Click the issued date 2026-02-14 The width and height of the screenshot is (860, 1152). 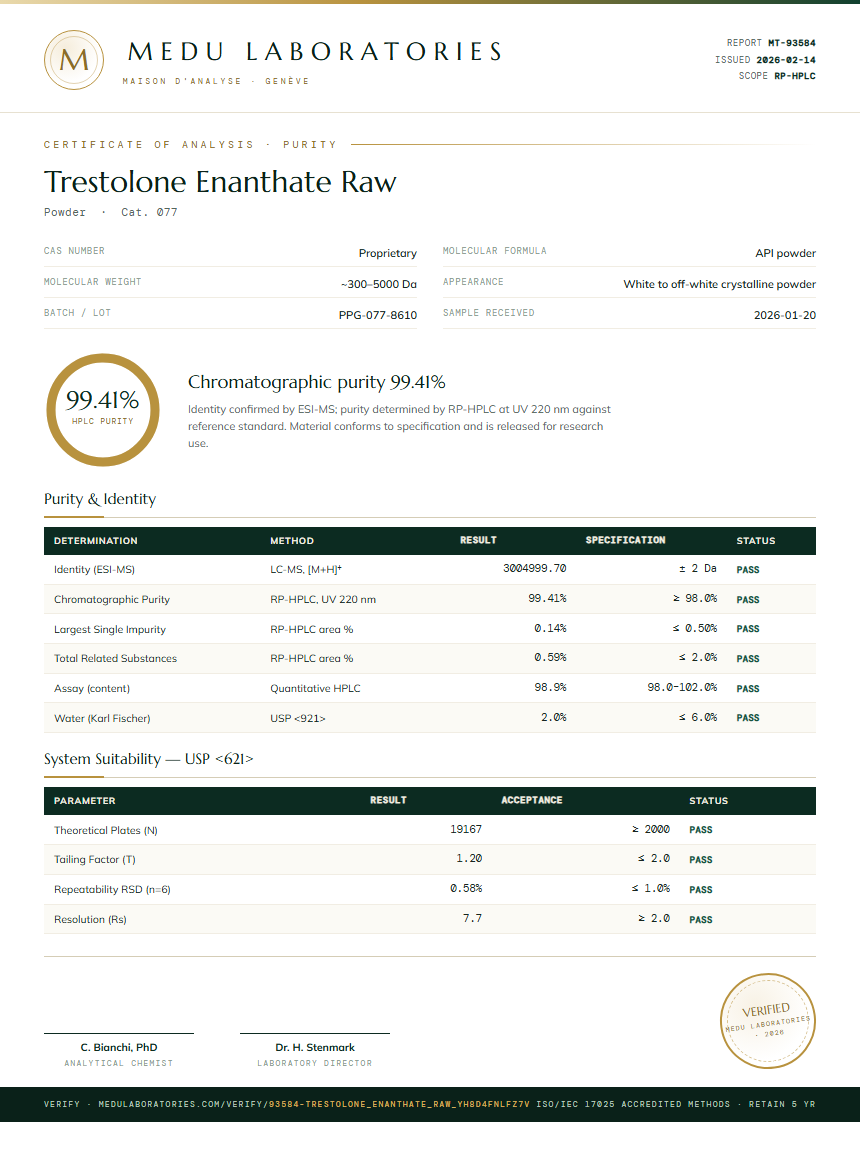pyautogui.click(x=786, y=60)
